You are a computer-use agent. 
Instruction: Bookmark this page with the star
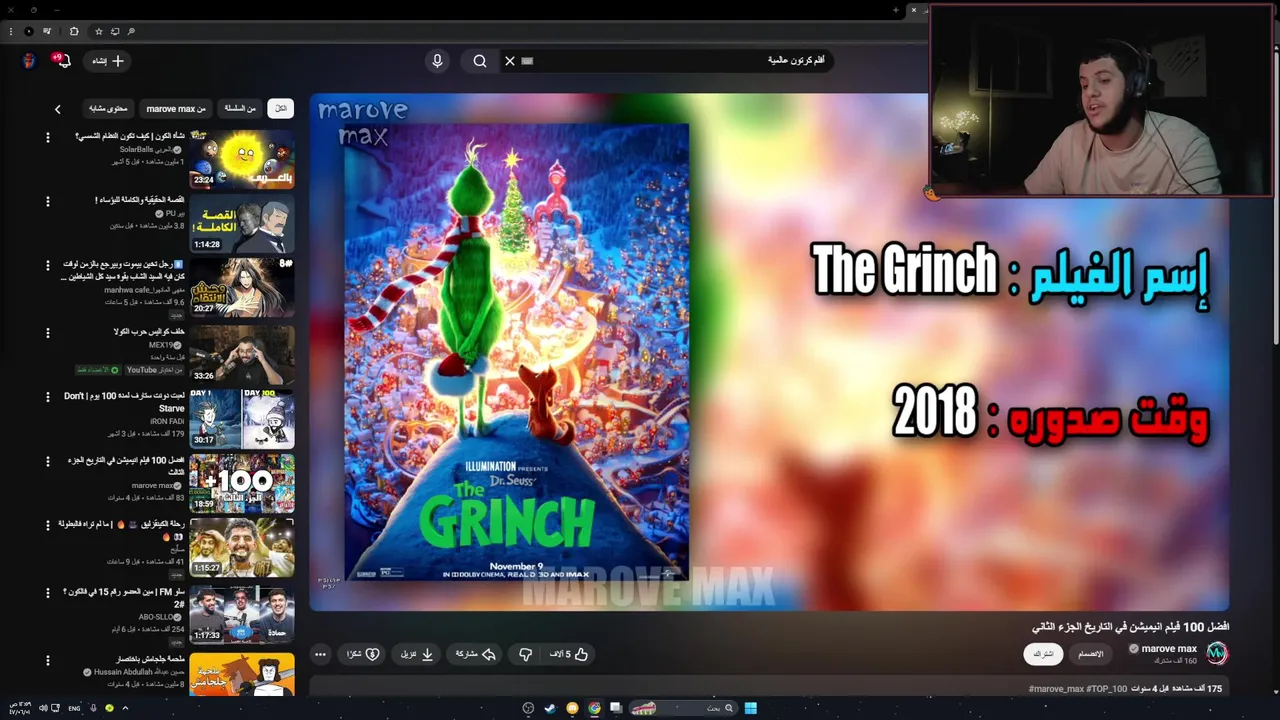pyautogui.click(x=98, y=32)
